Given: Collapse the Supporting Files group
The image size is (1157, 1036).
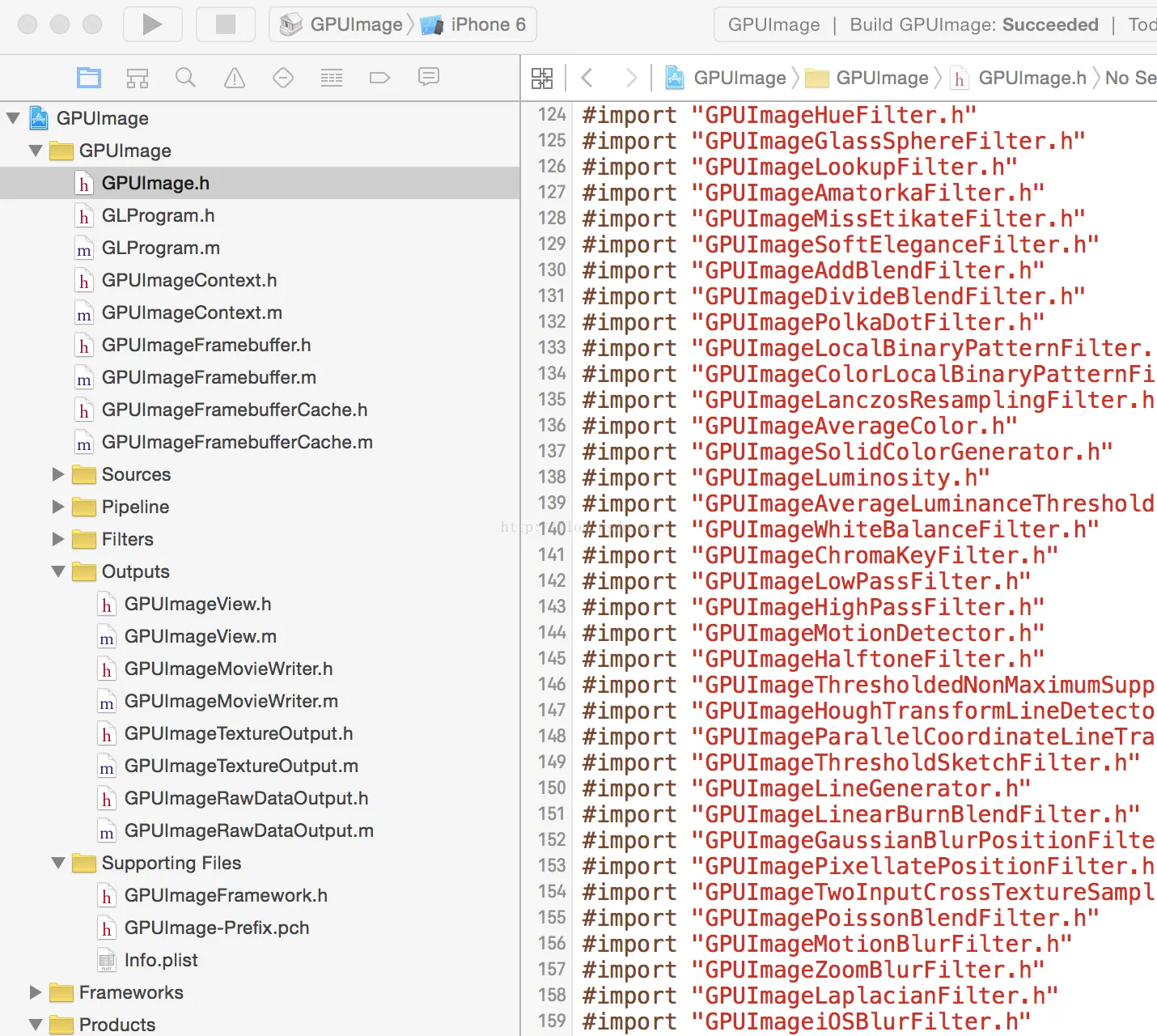Looking at the screenshot, I should [x=58, y=863].
